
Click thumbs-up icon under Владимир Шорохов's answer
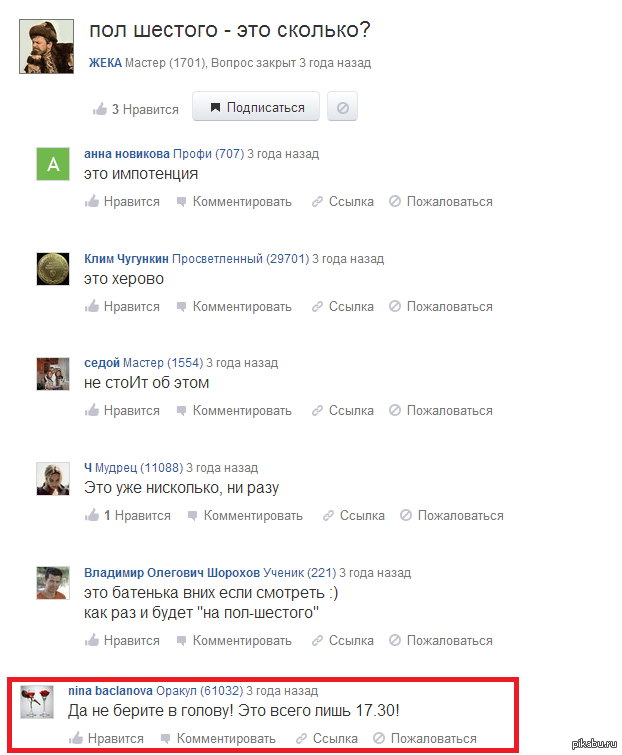[92, 640]
